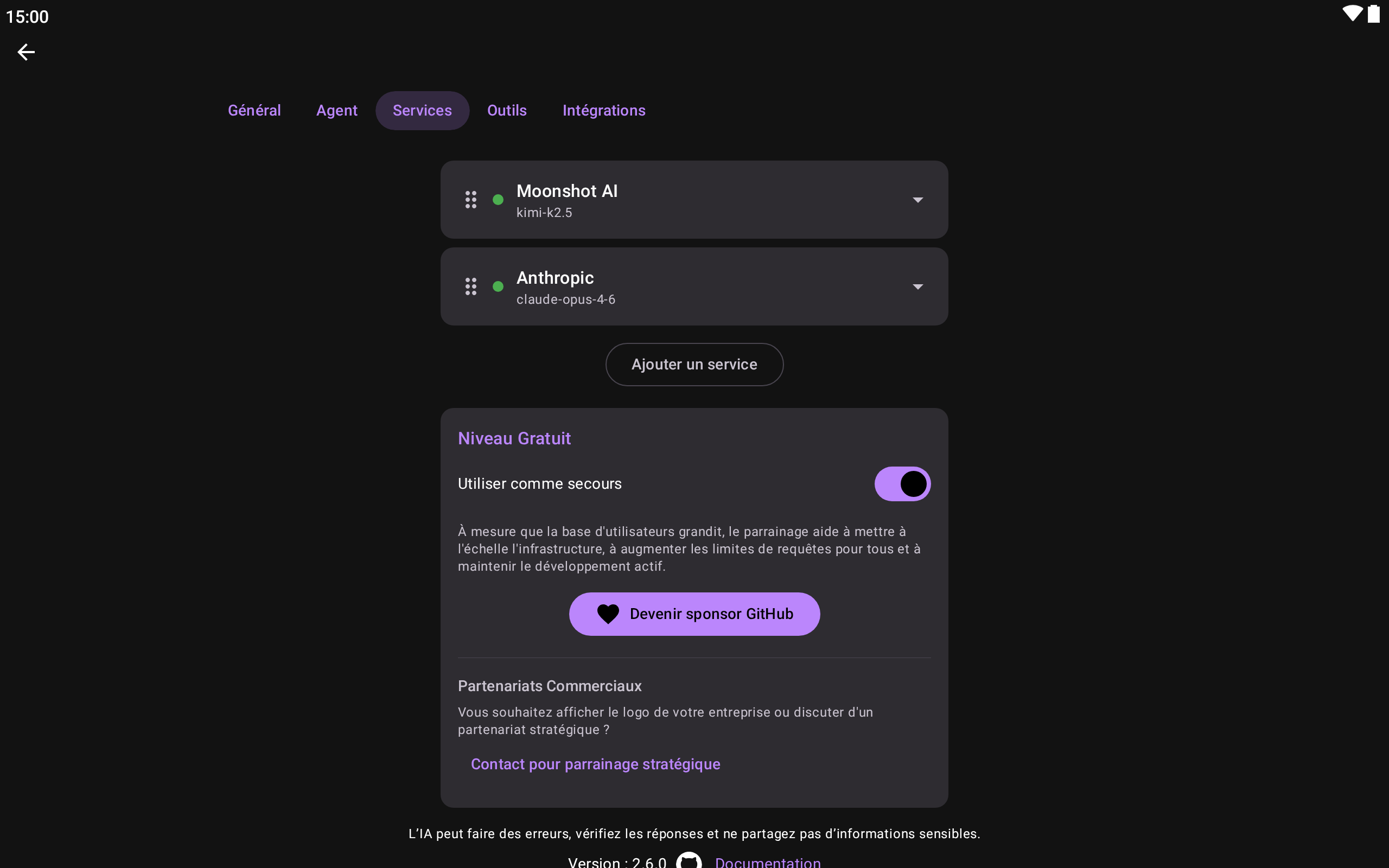Go back using the arrow icon
Screen dimensions: 1389x868
point(26,52)
